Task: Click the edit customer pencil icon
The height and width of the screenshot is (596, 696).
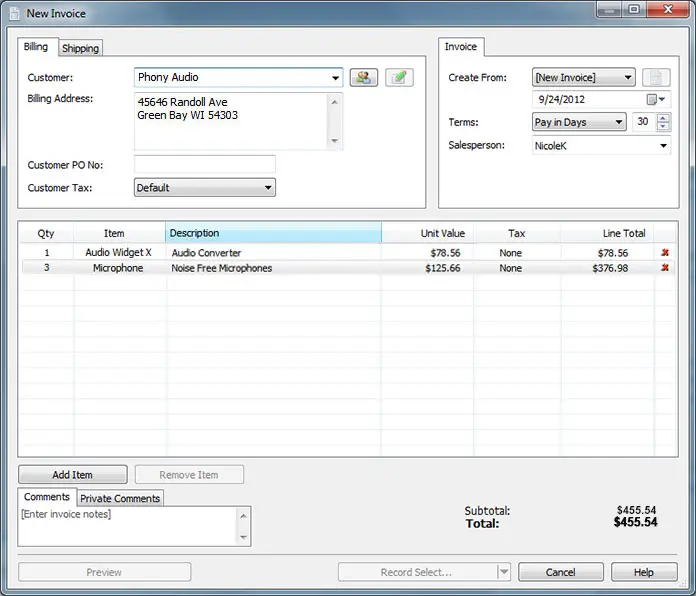Action: point(399,78)
